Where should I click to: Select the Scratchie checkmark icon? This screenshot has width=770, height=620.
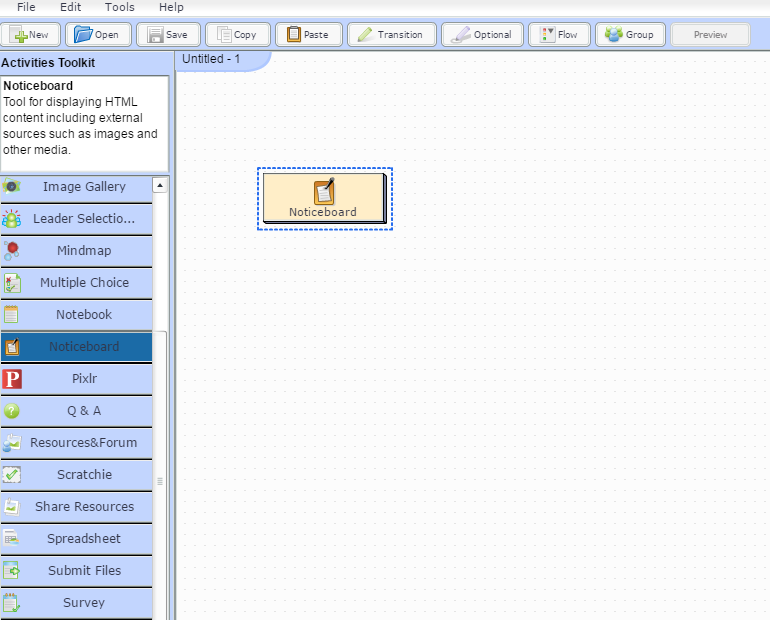[x=12, y=475]
